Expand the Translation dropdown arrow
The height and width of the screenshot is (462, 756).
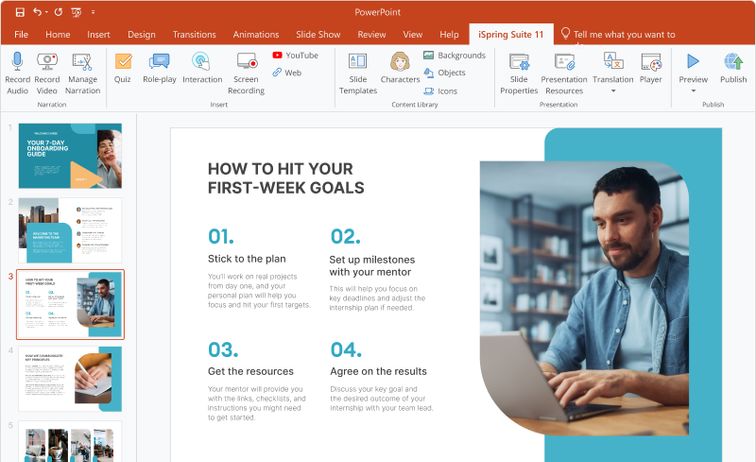click(613, 91)
